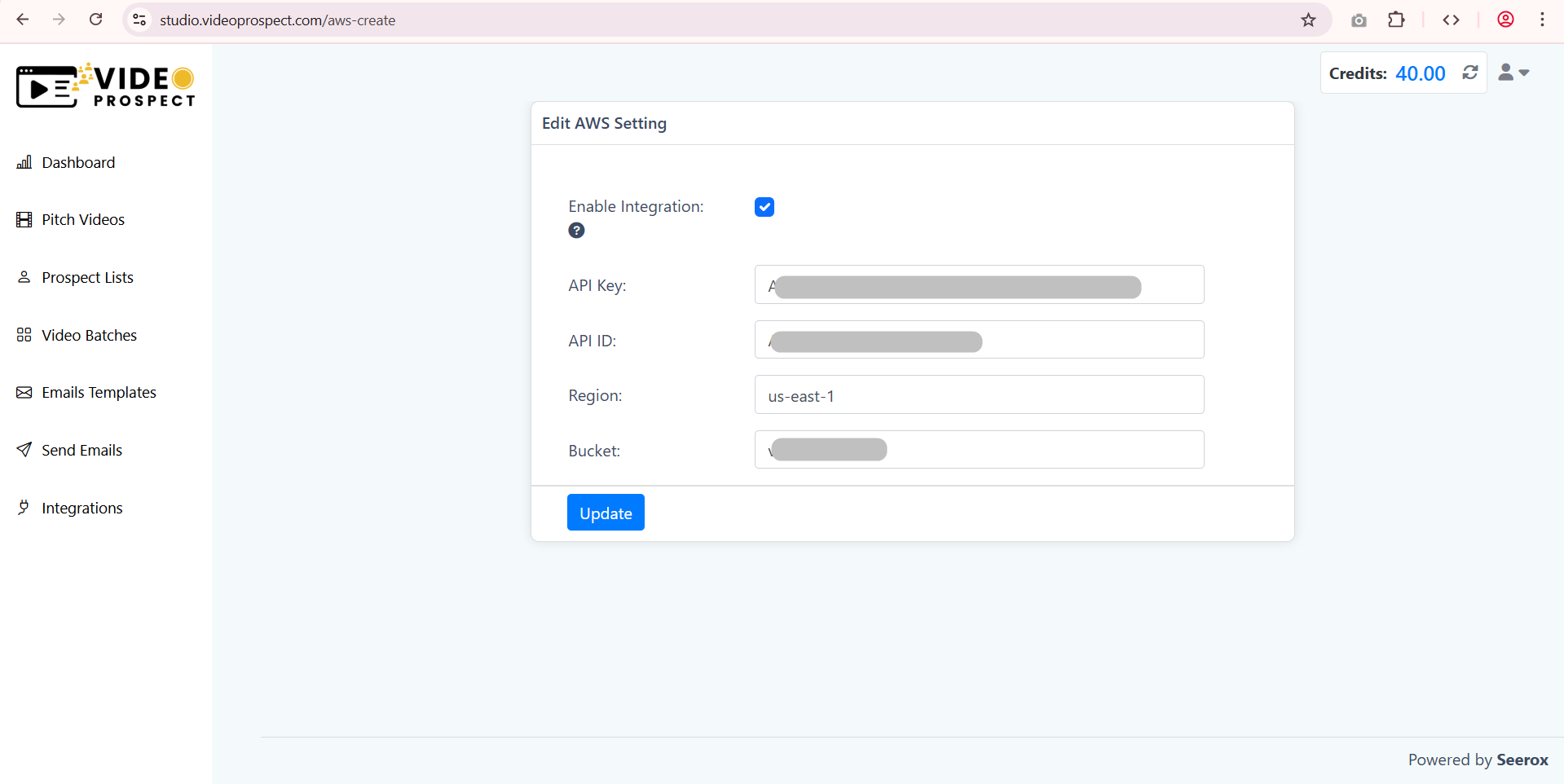The height and width of the screenshot is (784, 1564).
Task: Select the Bucket input field
Action: click(x=978, y=450)
